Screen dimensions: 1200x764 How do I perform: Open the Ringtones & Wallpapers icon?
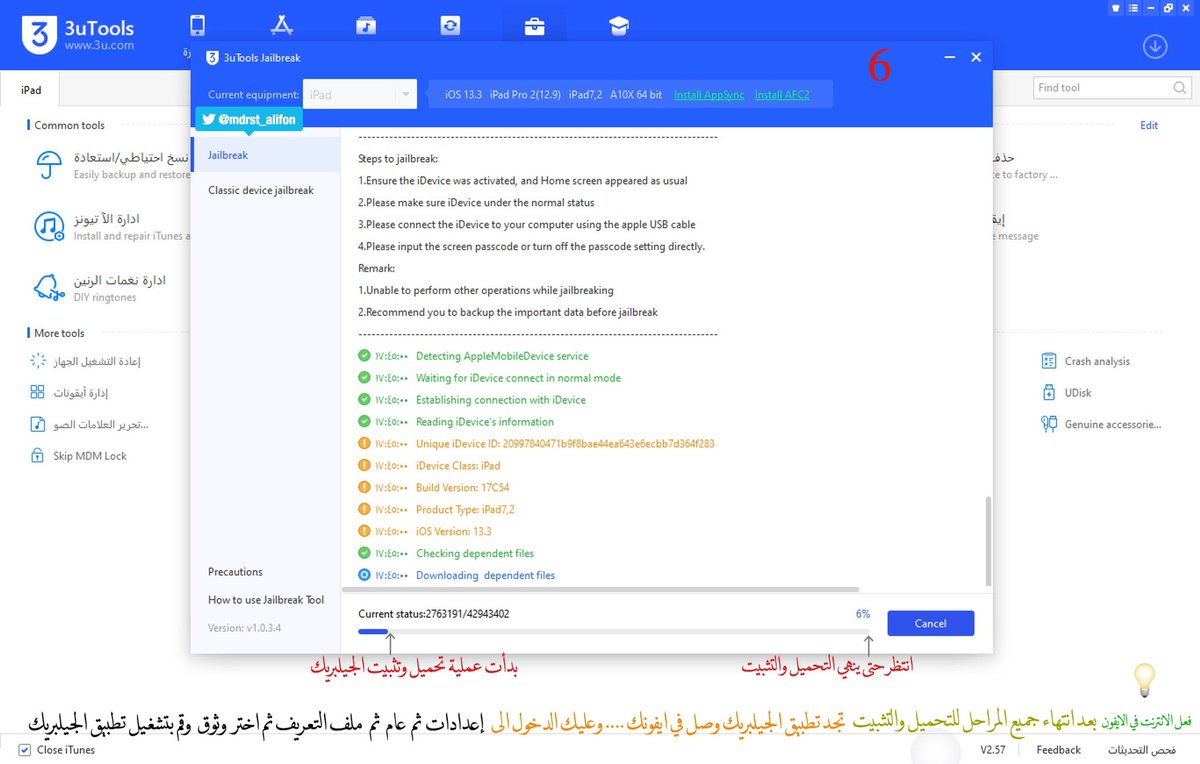[366, 26]
